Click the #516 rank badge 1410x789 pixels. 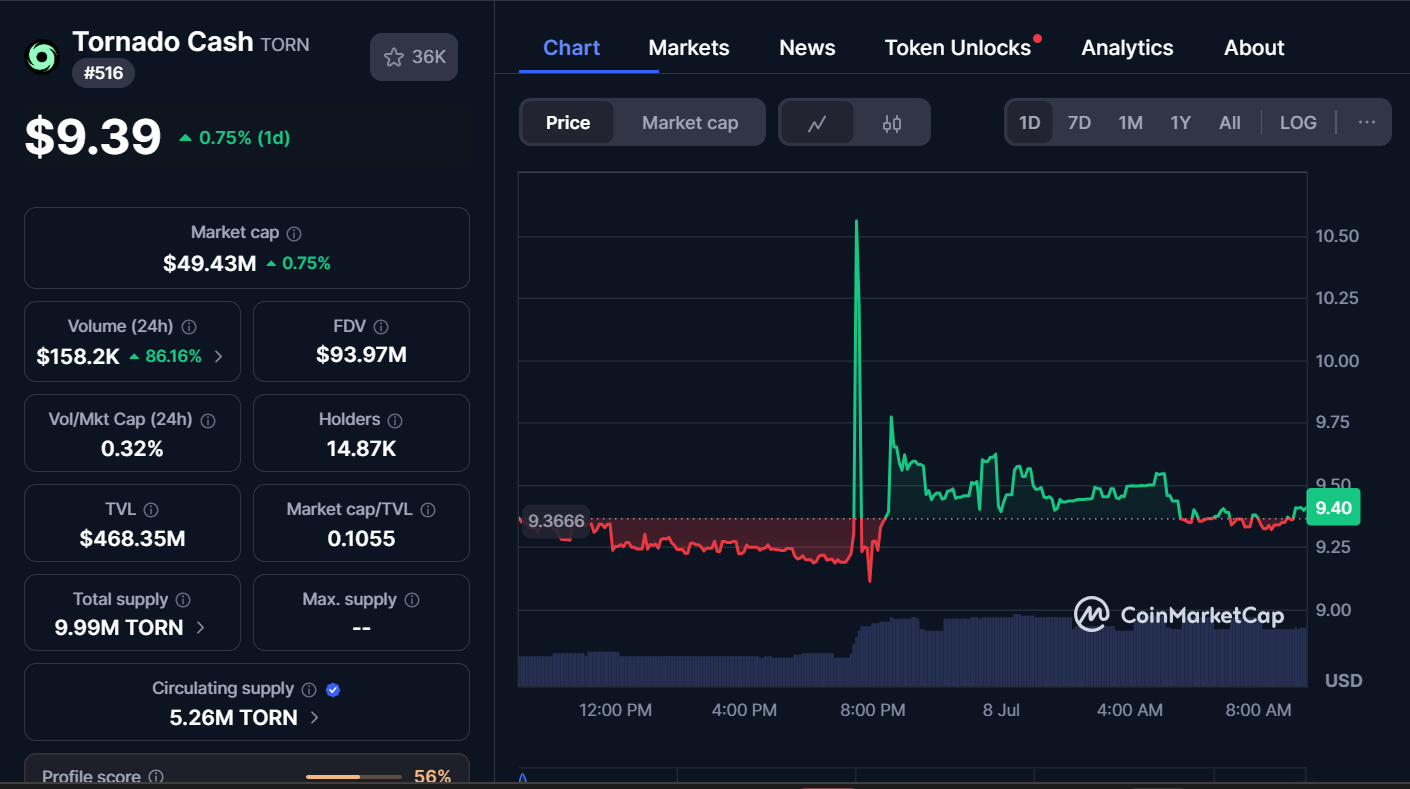tap(103, 73)
